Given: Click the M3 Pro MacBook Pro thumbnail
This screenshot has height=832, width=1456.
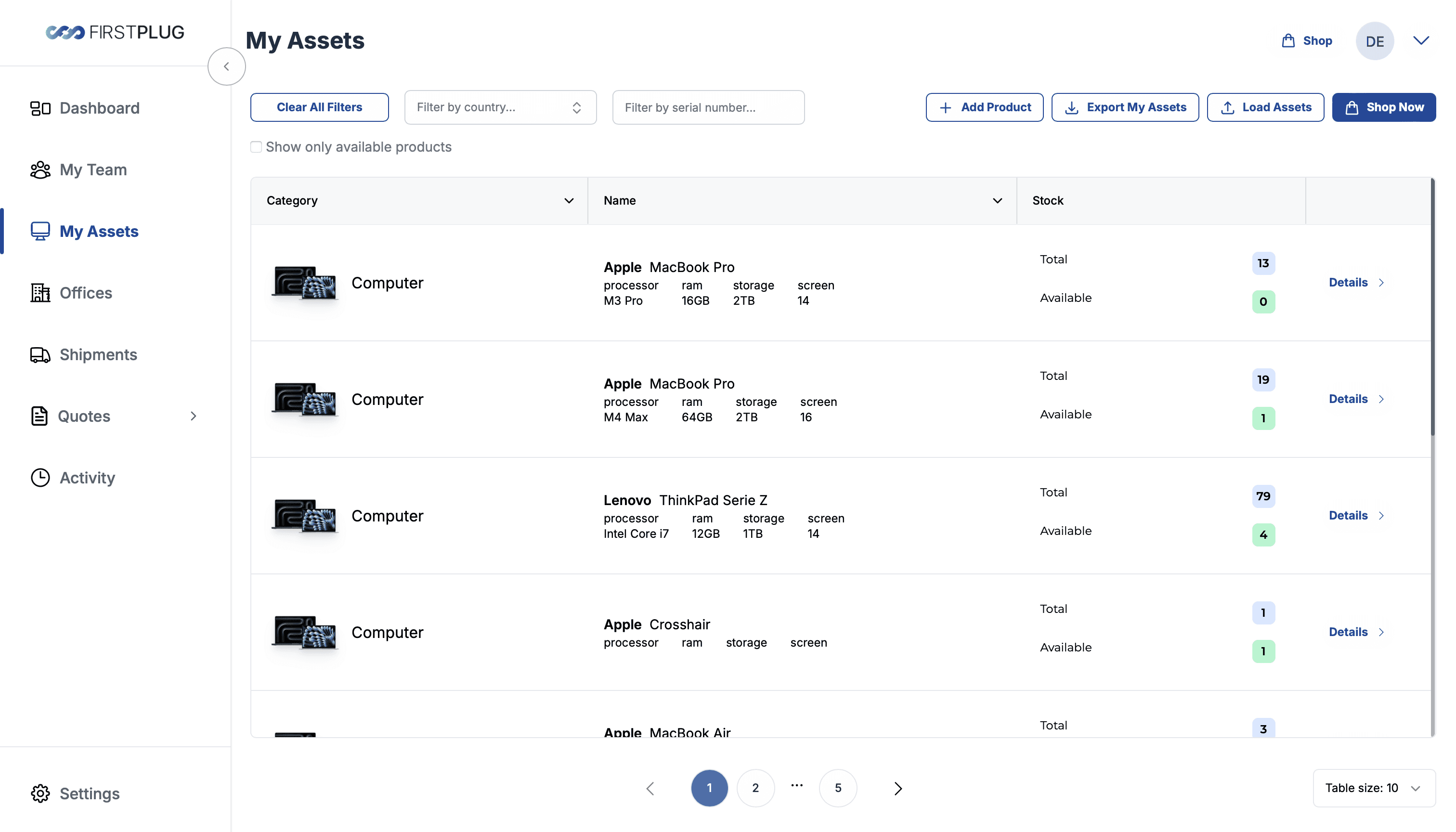Looking at the screenshot, I should 305,283.
